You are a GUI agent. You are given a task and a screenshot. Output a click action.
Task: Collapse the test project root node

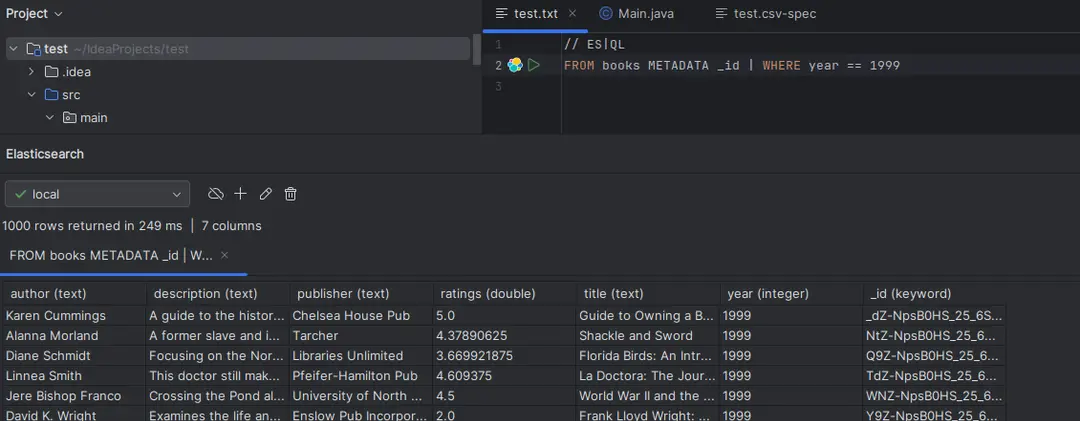tap(14, 49)
